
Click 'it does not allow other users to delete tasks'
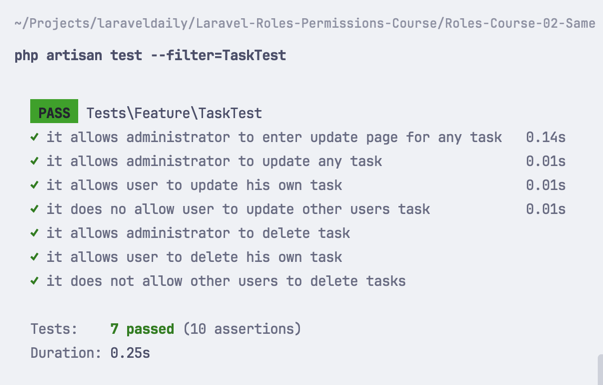click(x=226, y=281)
